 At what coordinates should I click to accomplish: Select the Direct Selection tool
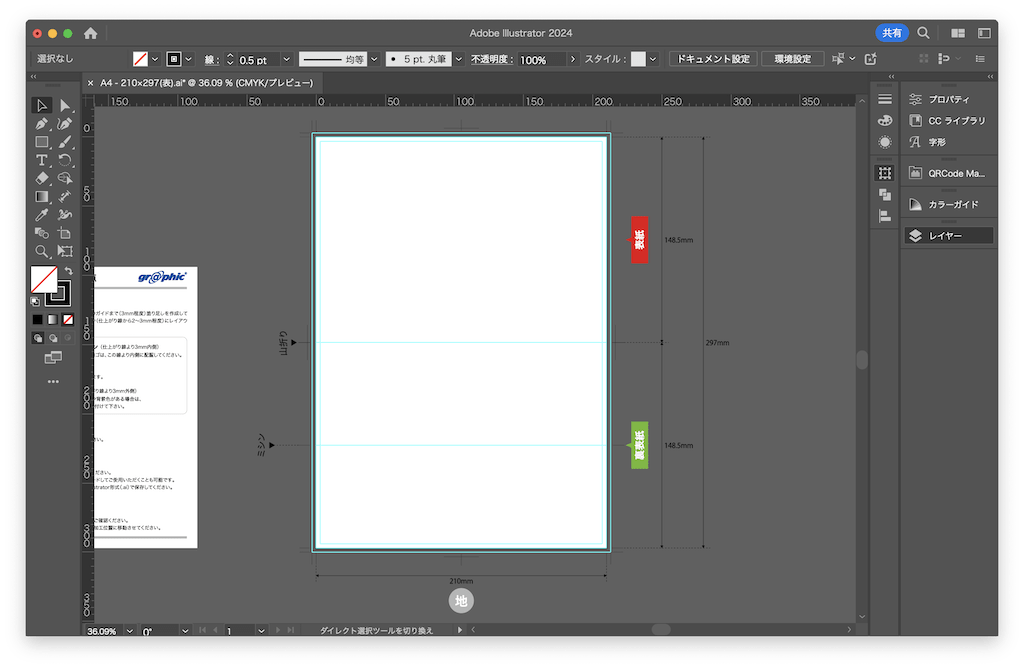click(x=65, y=106)
